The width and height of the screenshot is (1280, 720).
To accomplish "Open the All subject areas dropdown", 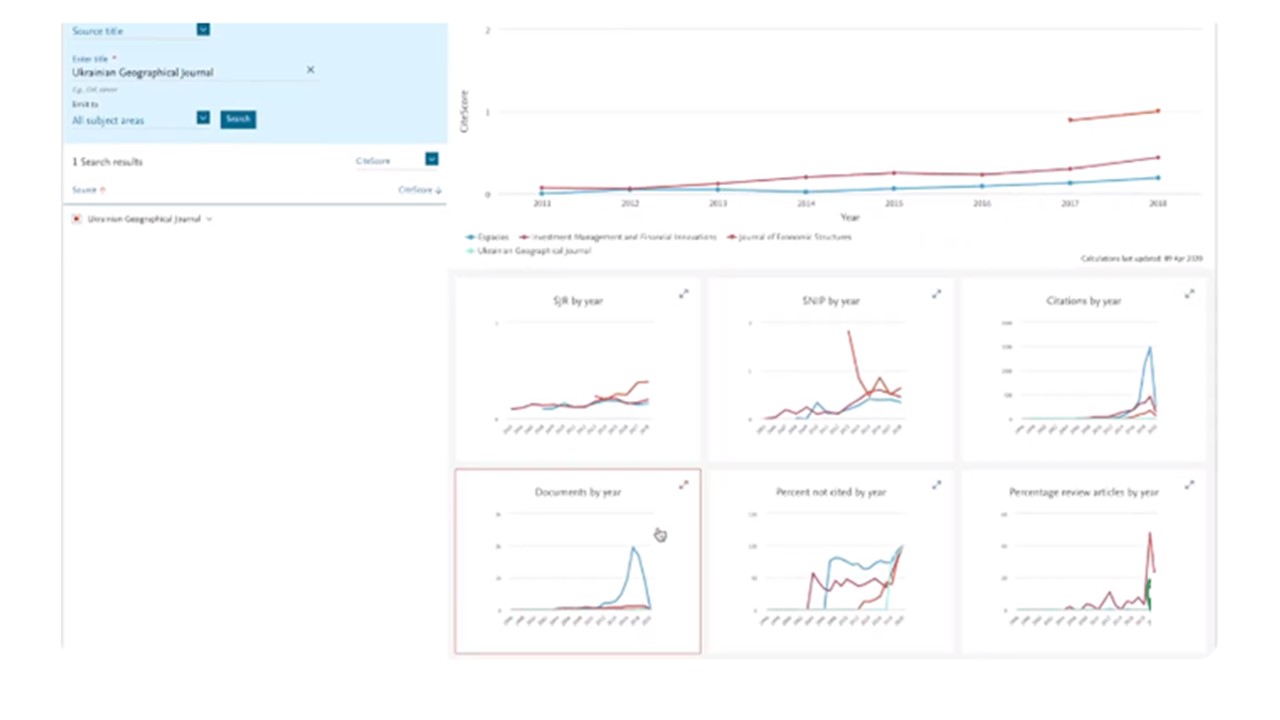I will point(203,118).
